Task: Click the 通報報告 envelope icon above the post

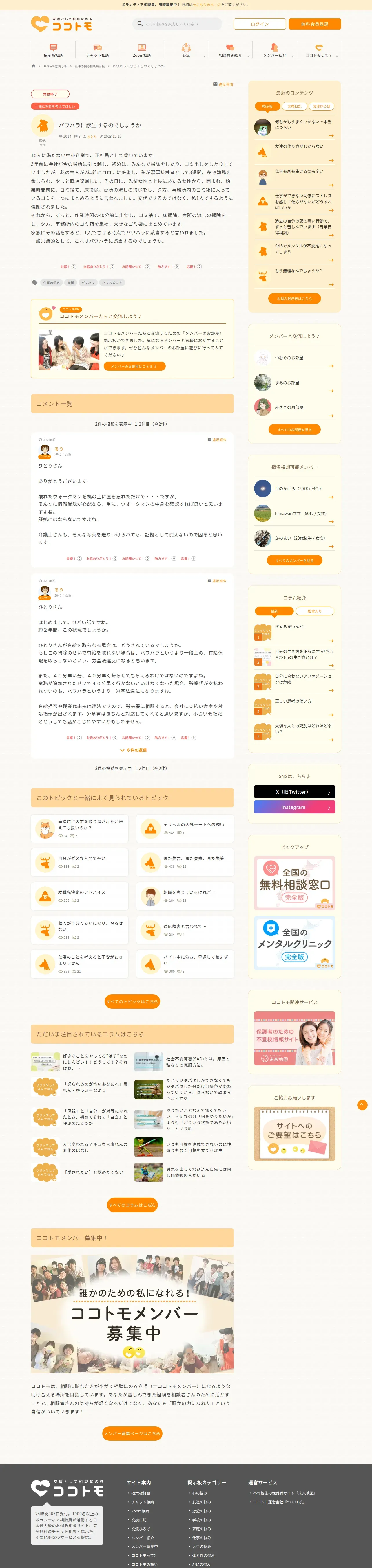Action: coord(215,84)
